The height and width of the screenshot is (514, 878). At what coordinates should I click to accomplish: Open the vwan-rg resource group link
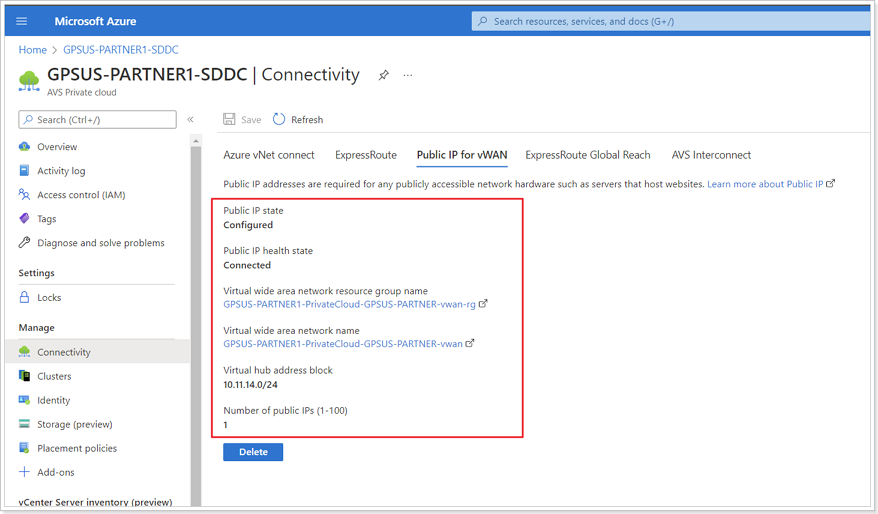349,304
